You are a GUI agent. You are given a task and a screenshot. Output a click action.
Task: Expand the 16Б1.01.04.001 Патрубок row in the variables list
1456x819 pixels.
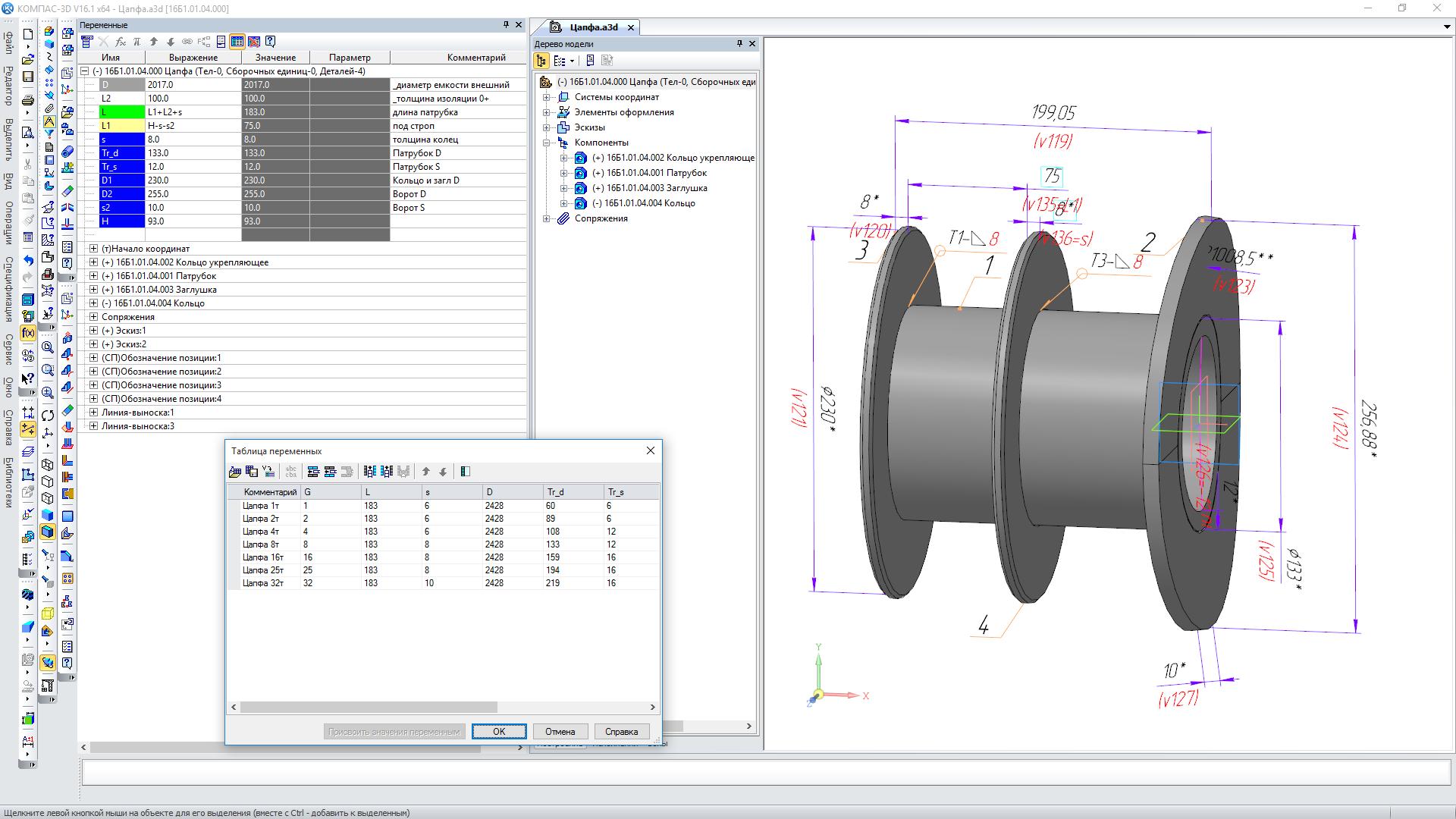click(x=93, y=276)
